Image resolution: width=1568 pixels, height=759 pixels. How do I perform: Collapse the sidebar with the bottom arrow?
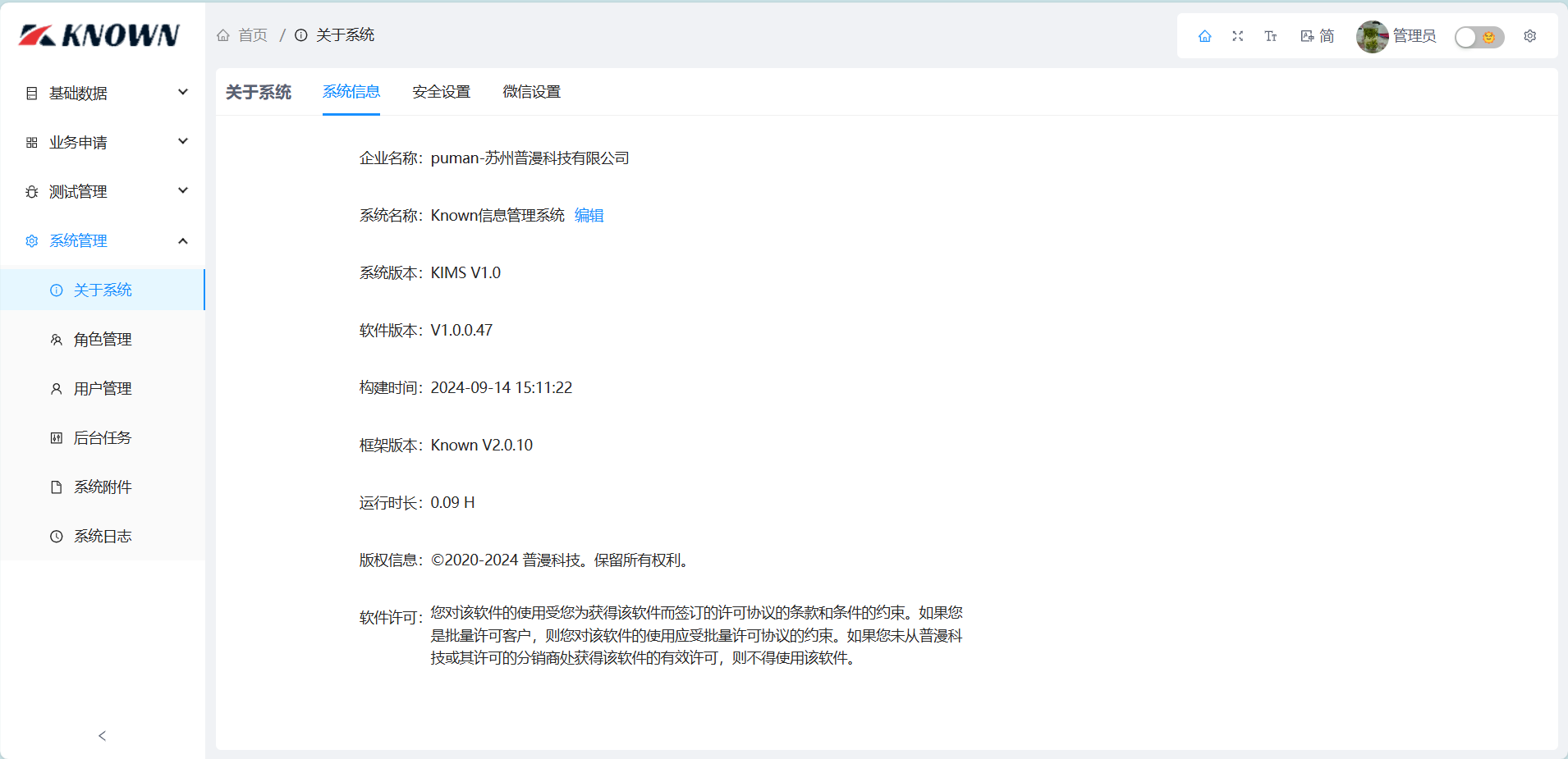coord(103,736)
